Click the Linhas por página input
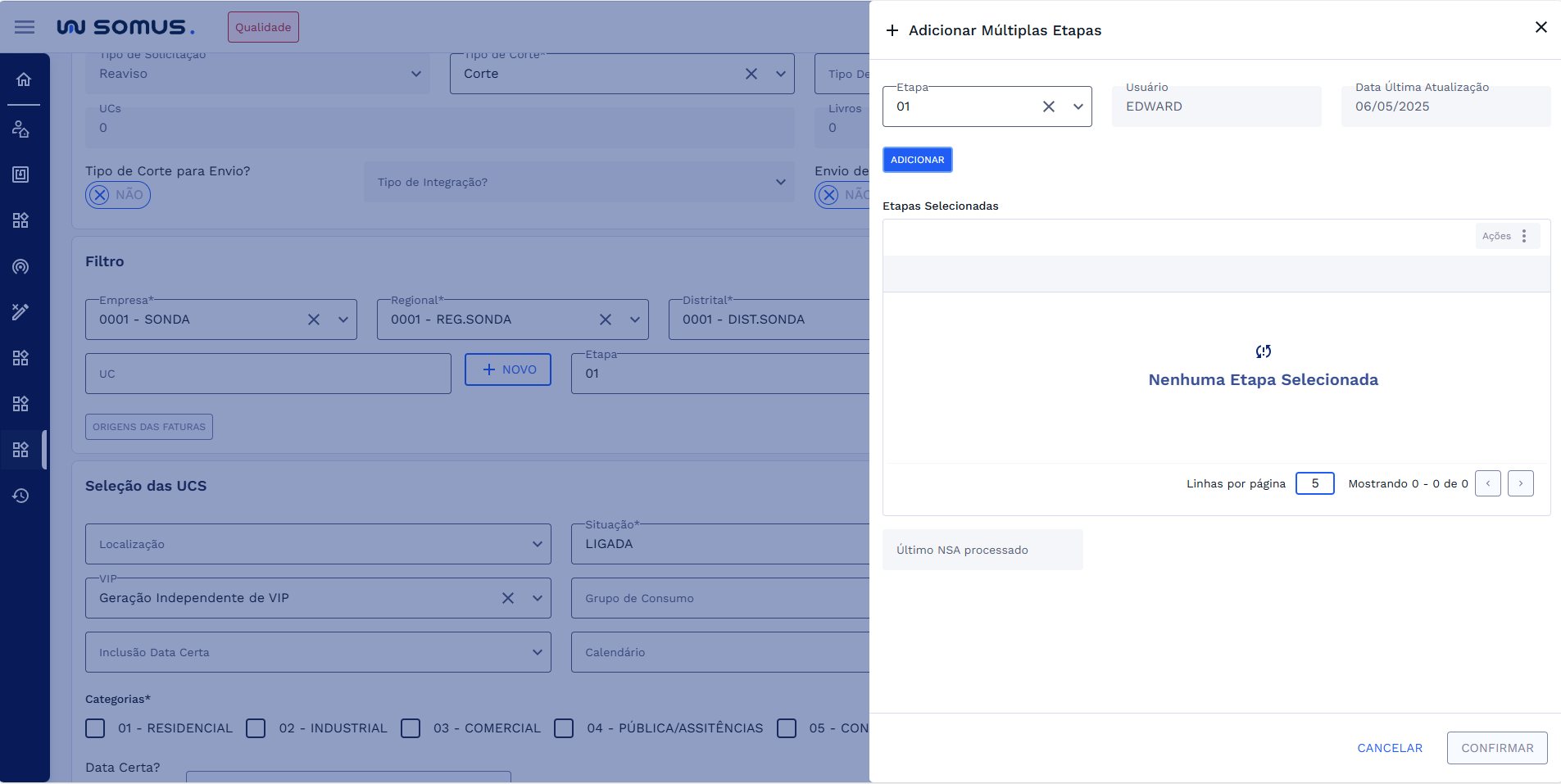Screen dimensions: 1561x784 pos(1314,483)
